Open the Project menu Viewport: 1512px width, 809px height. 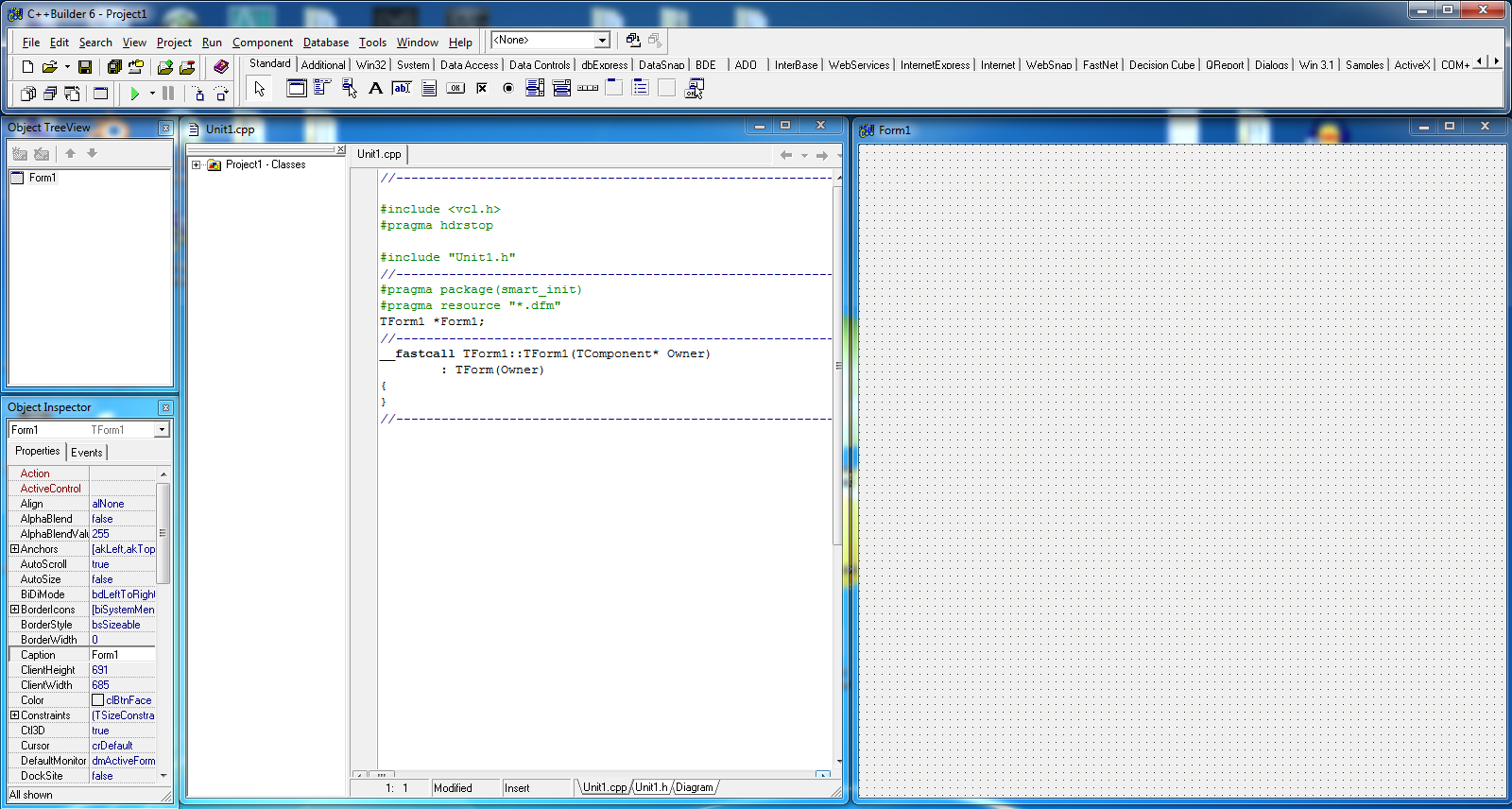coord(174,43)
